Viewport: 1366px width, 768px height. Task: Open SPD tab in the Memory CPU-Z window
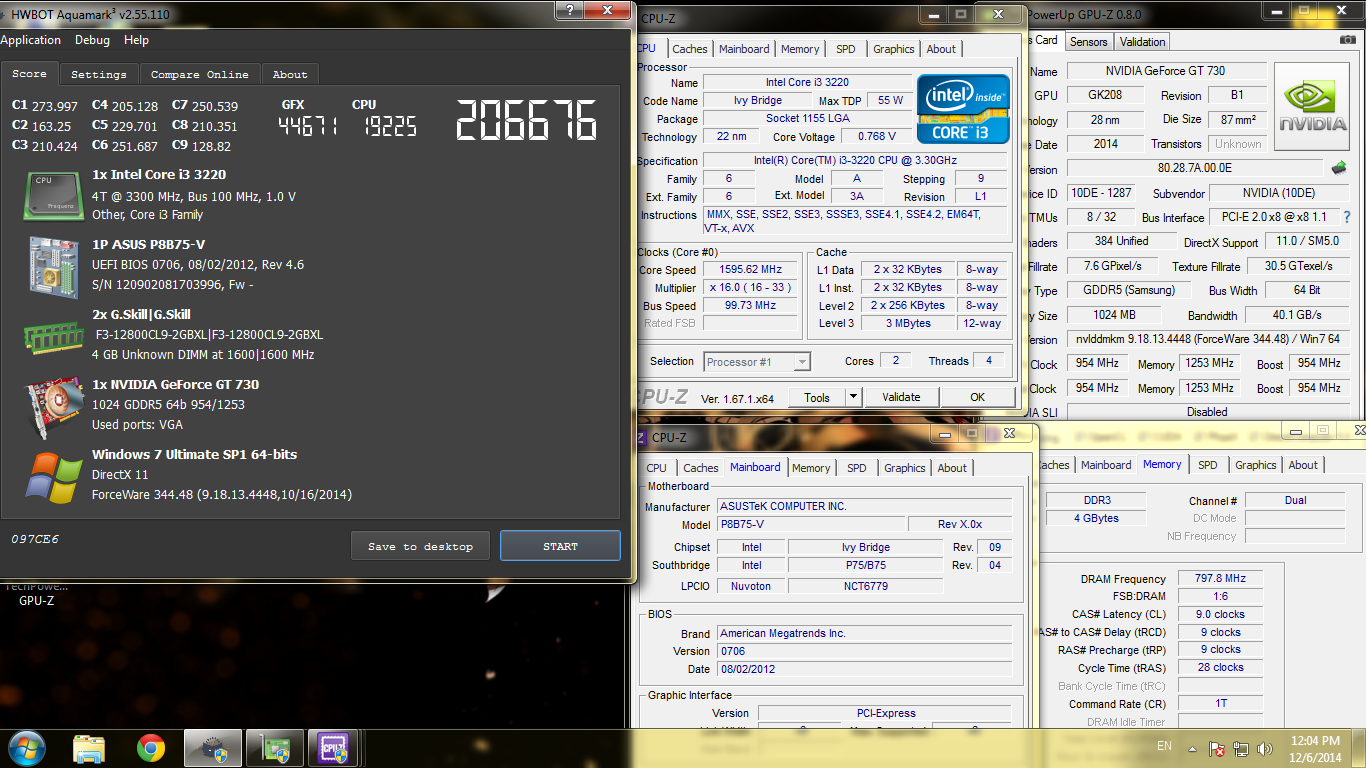(1208, 465)
